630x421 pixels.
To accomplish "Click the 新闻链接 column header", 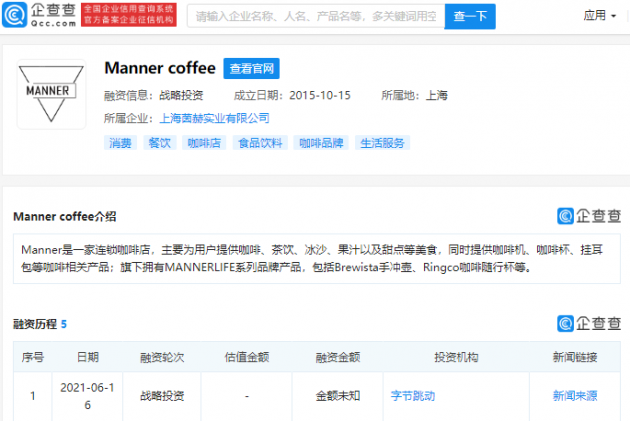I will 575,357.
